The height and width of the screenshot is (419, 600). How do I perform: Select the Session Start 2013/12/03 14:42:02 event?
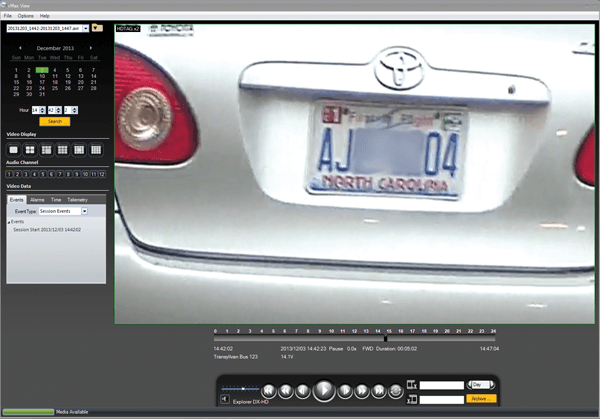47,230
